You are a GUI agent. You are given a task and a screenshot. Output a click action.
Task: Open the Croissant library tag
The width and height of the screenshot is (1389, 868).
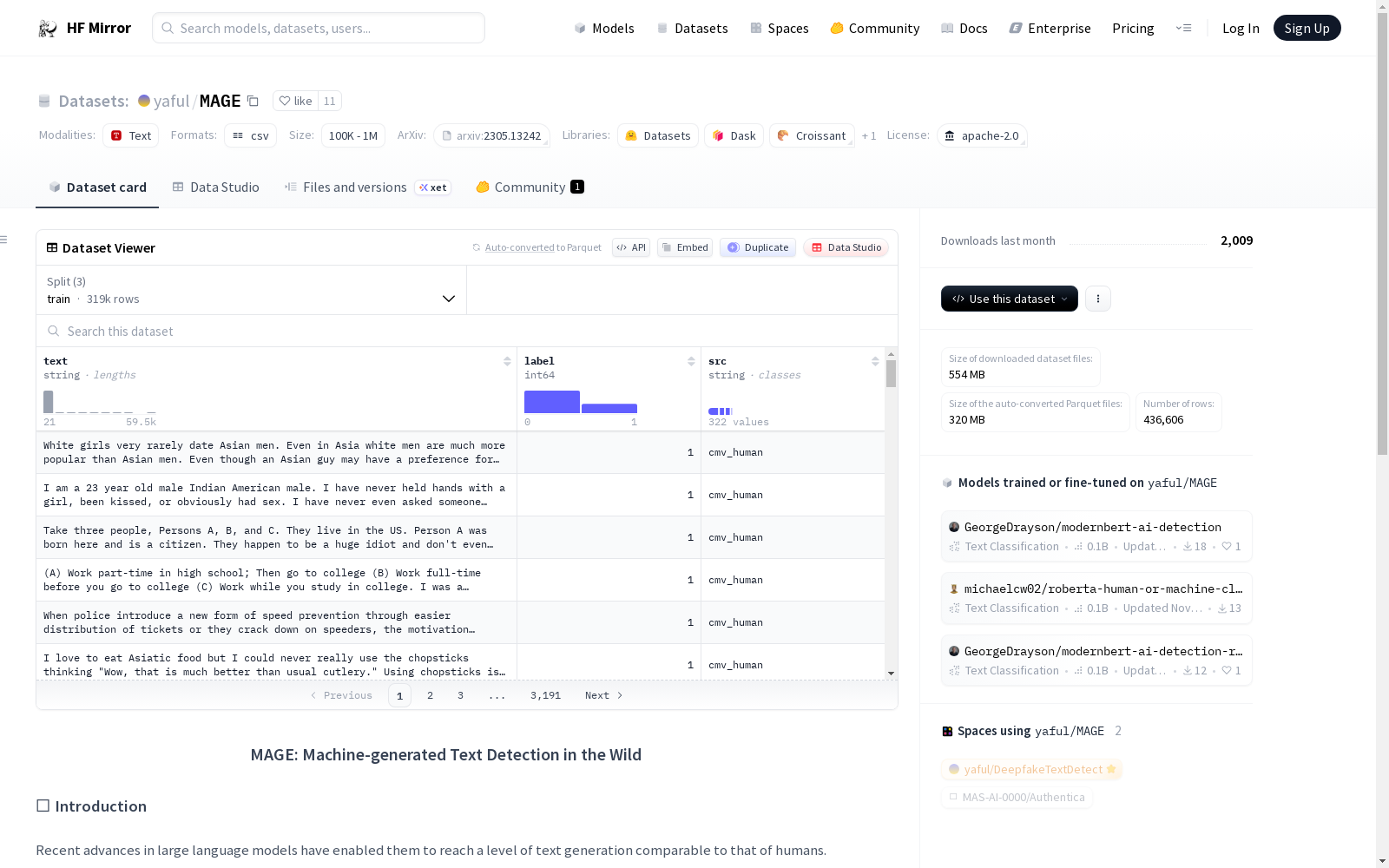[812, 135]
